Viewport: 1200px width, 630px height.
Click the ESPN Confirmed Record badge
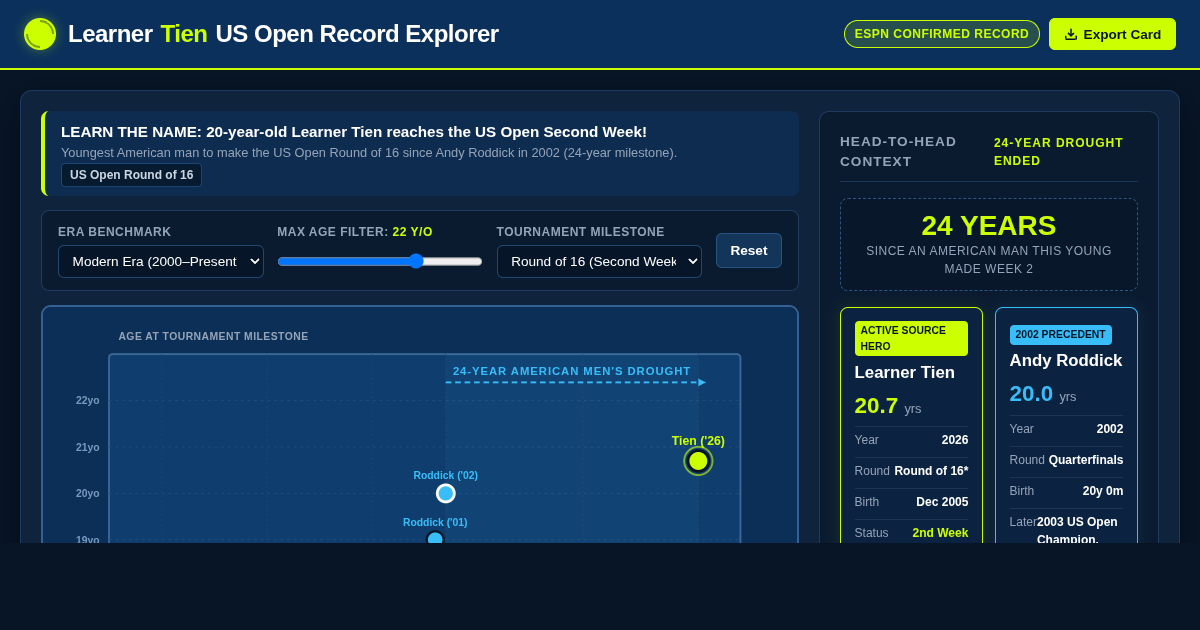point(942,34)
